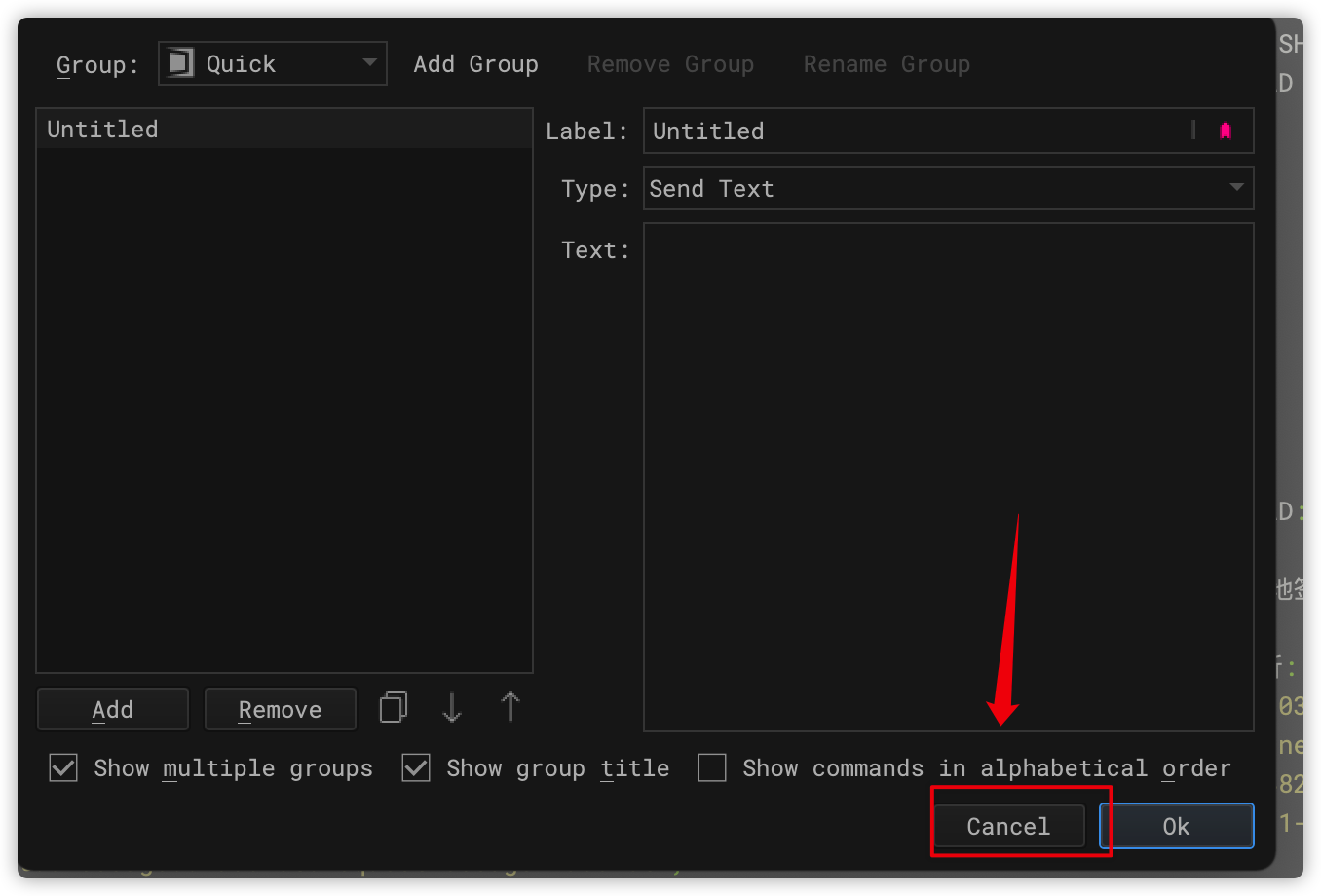Click the copy command icon
This screenshot has width=1321, height=896.
[394, 707]
